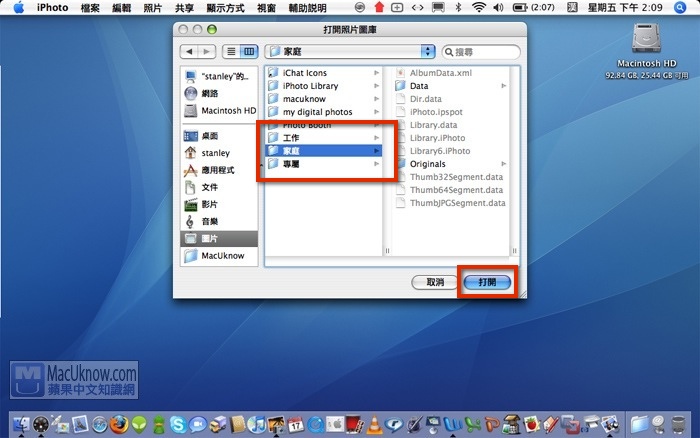The image size is (700, 438).
Task: Select "stanley"的.. computer in the sidebar
Action: click(219, 76)
